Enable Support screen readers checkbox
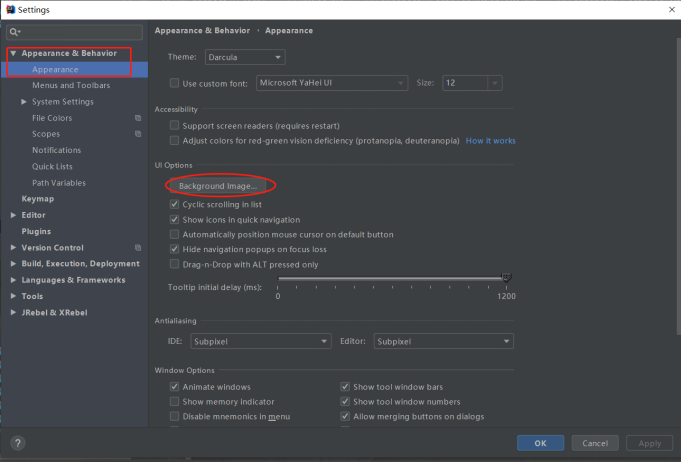Viewport: 681px width, 463px height. [x=174, y=126]
